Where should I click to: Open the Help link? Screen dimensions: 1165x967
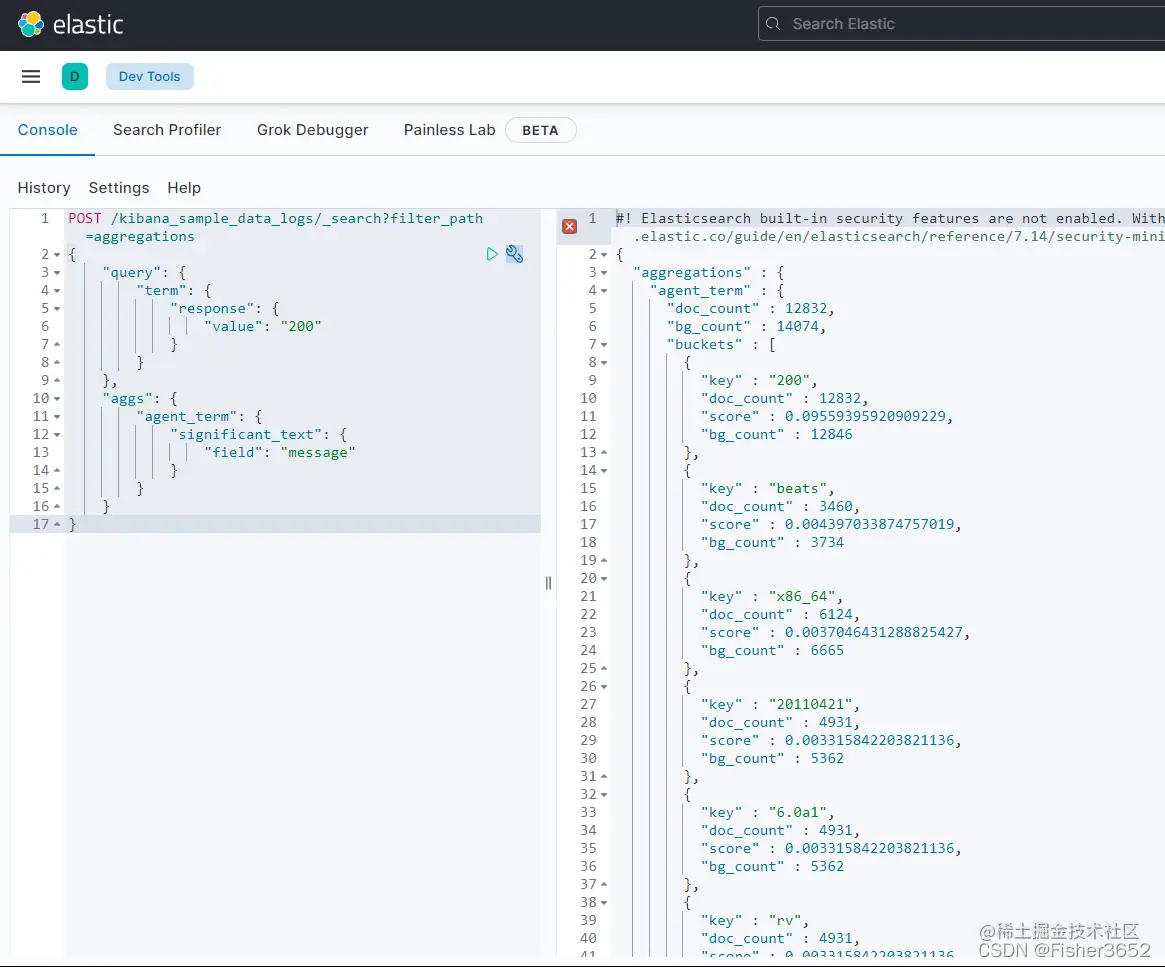click(184, 188)
